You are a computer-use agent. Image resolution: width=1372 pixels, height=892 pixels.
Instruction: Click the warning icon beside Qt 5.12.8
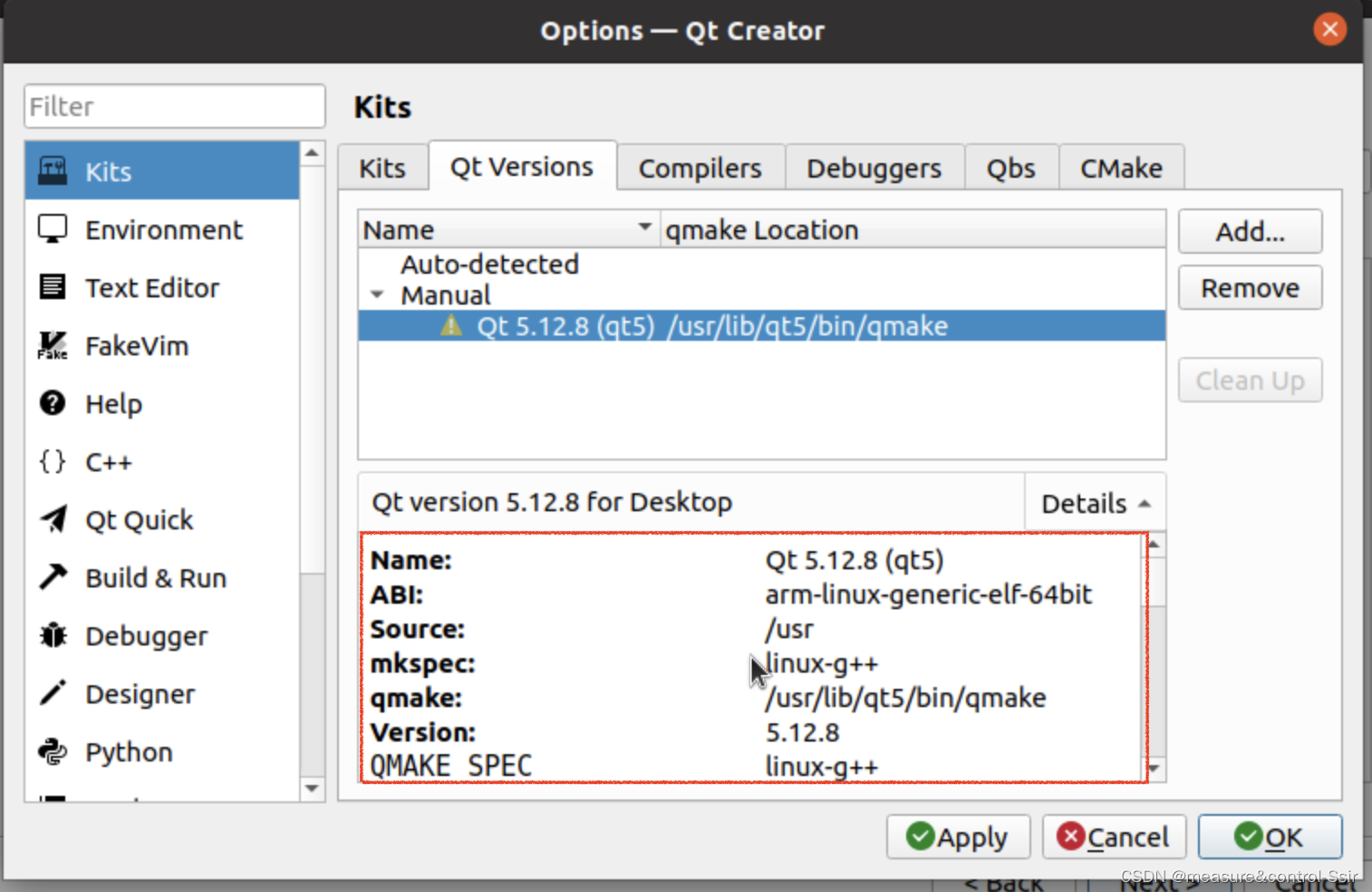click(x=449, y=325)
